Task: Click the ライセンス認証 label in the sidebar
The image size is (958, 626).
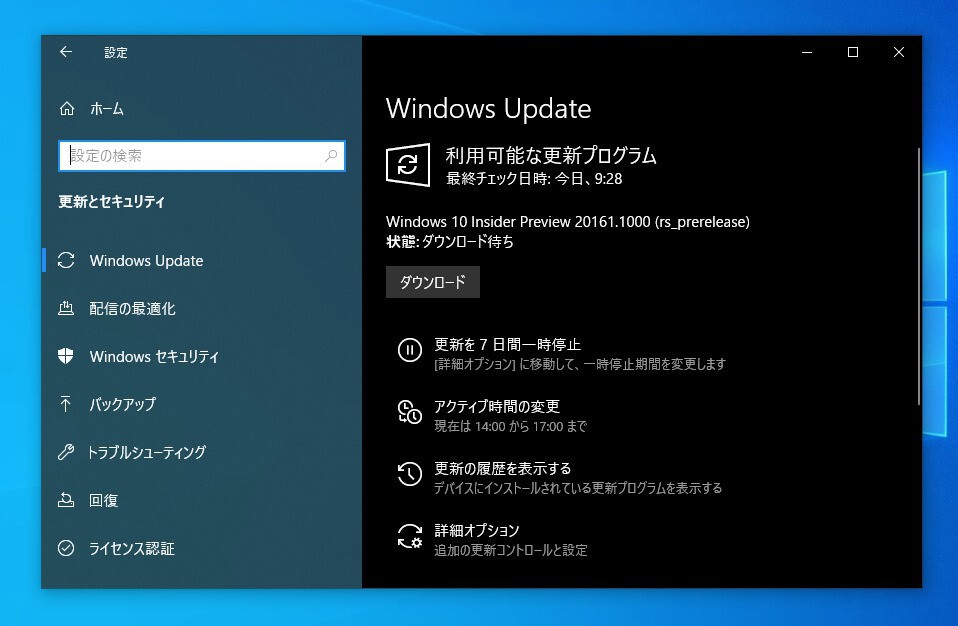Action: (x=132, y=548)
